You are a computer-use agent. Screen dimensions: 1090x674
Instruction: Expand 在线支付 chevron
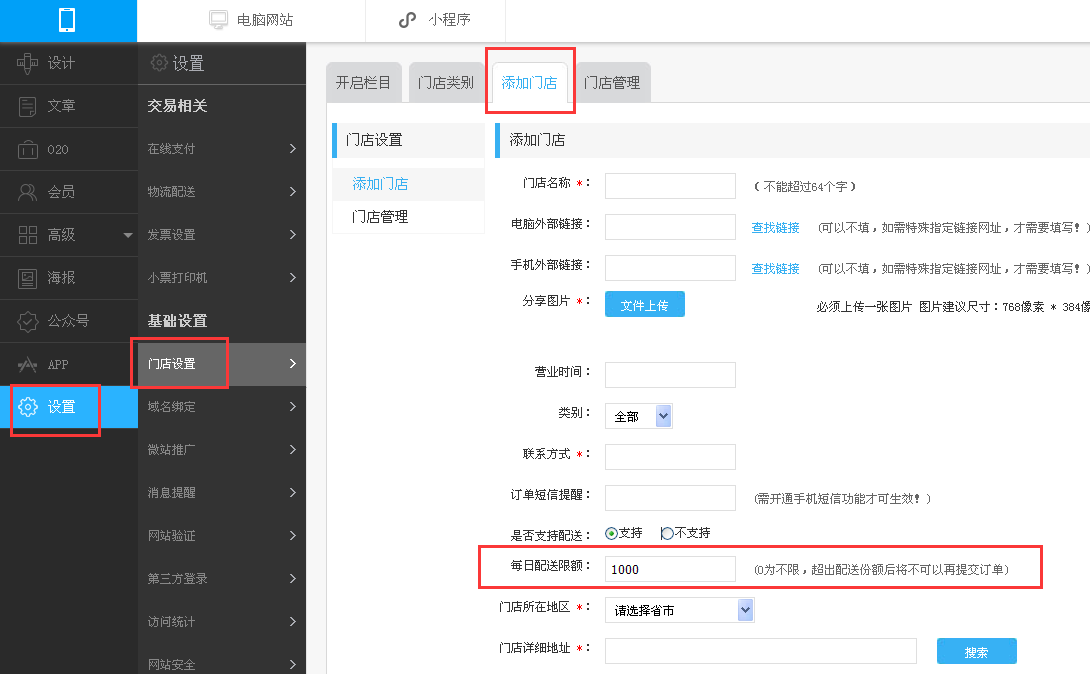(293, 149)
